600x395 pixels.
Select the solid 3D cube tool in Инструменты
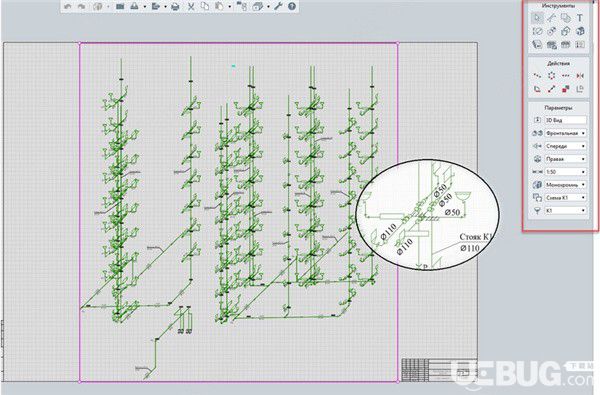(x=580, y=31)
